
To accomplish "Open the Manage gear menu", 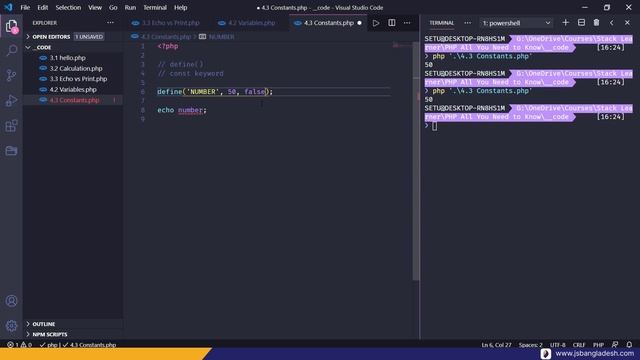I will pyautogui.click(x=11, y=325).
